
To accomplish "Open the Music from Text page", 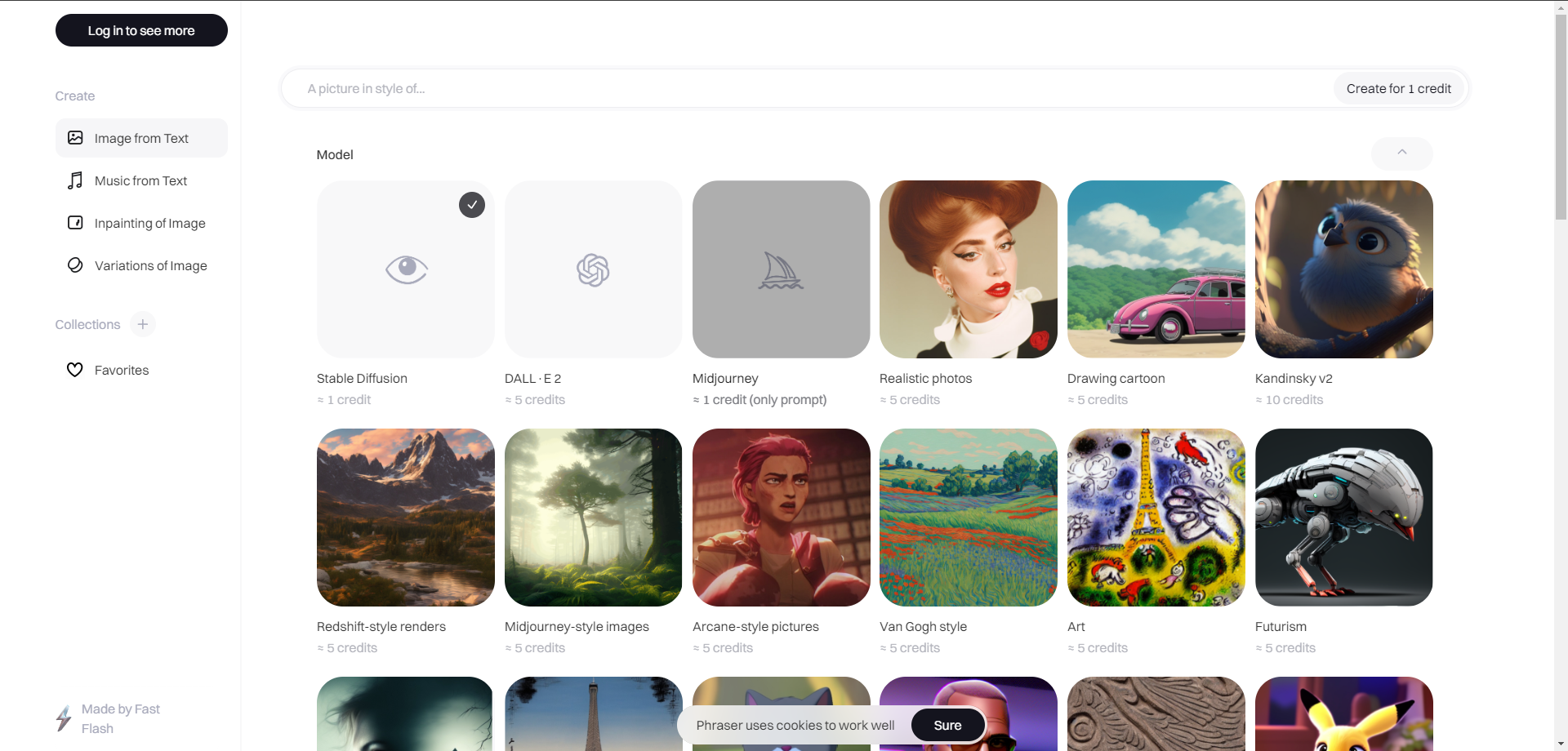I will [x=140, y=180].
